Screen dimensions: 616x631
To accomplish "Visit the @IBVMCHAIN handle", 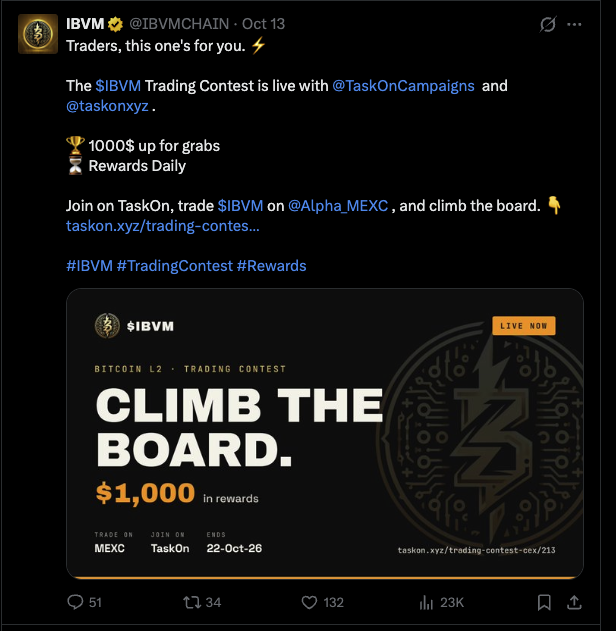I will [179, 24].
